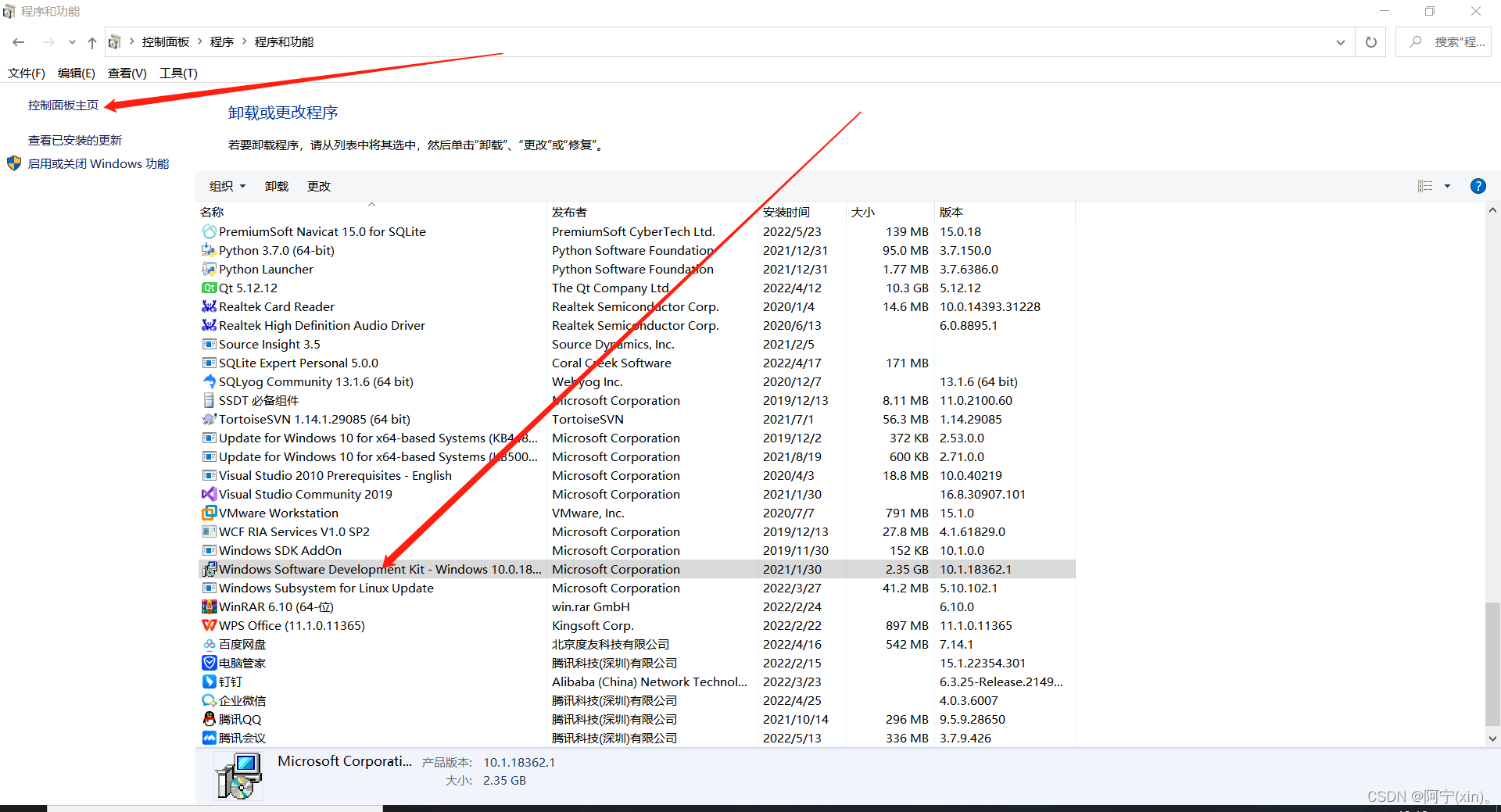Click the Python Launcher icon
Image resolution: width=1501 pixels, height=812 pixels.
(x=209, y=270)
